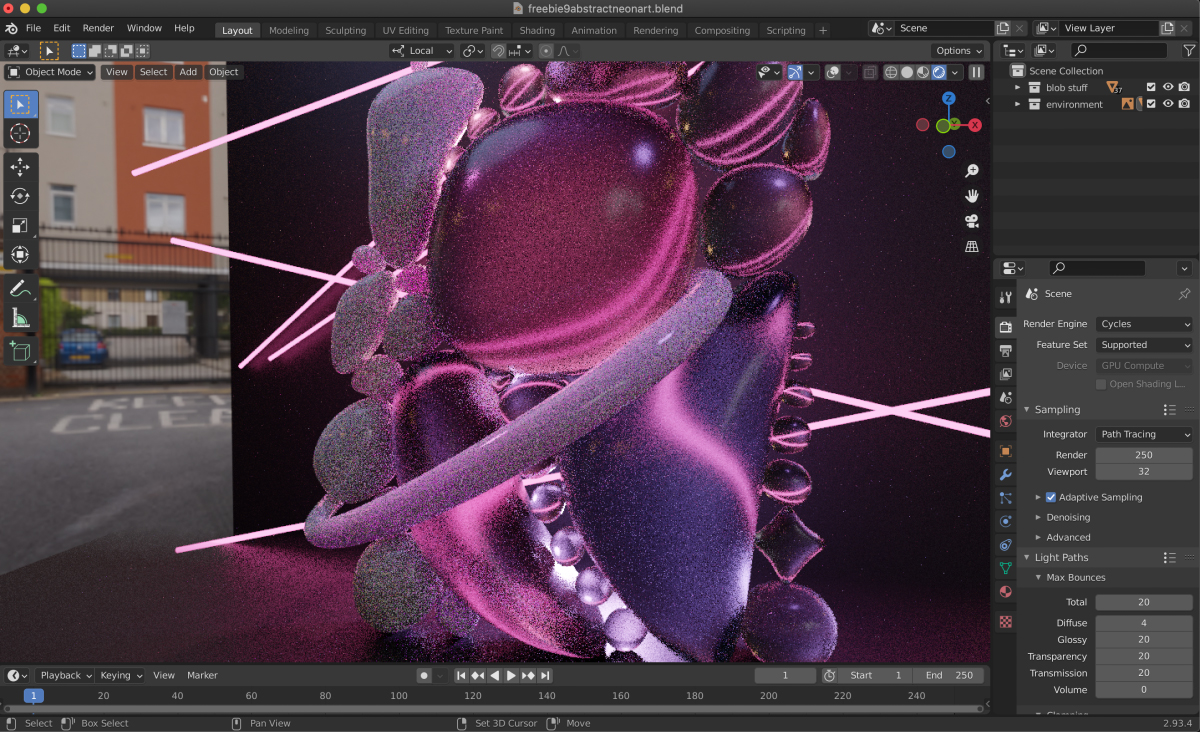The width and height of the screenshot is (1200, 732).
Task: Select the Select Box tool
Action: [20, 105]
